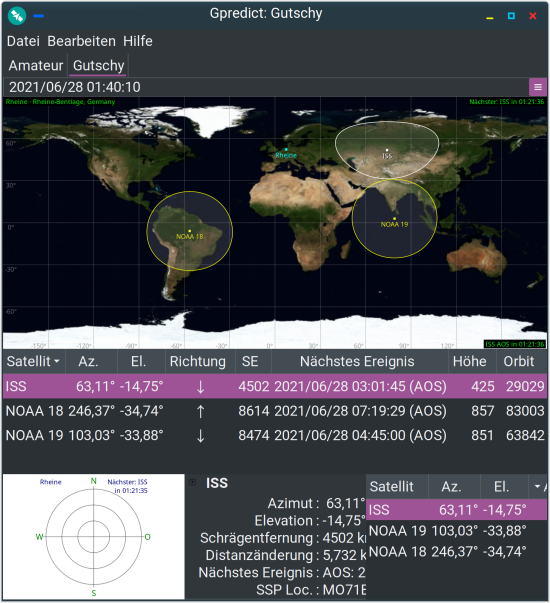Open the Bearbeiten menu
Image resolution: width=550 pixels, height=603 pixels.
coord(82,41)
